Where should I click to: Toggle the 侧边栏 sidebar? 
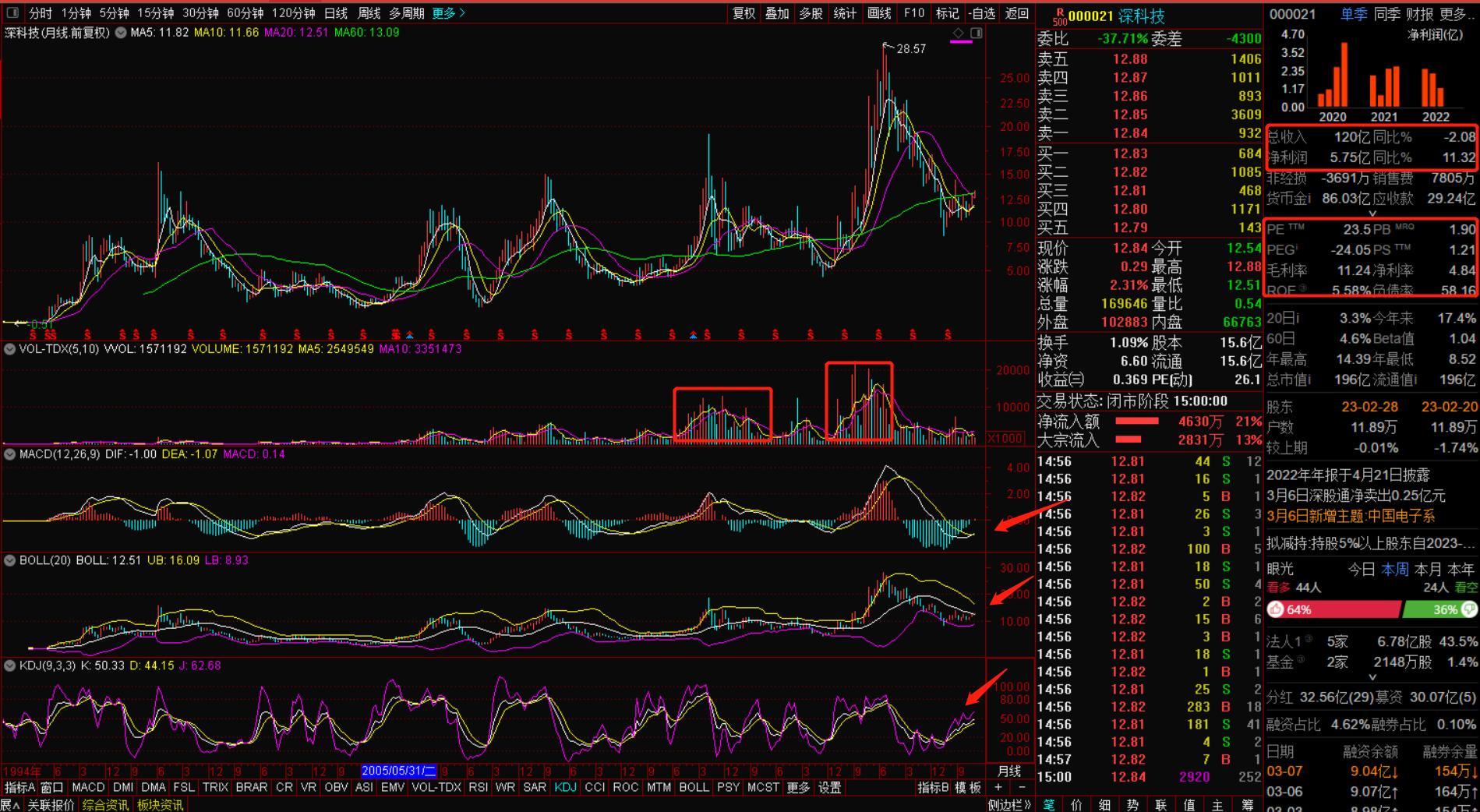point(1009,805)
